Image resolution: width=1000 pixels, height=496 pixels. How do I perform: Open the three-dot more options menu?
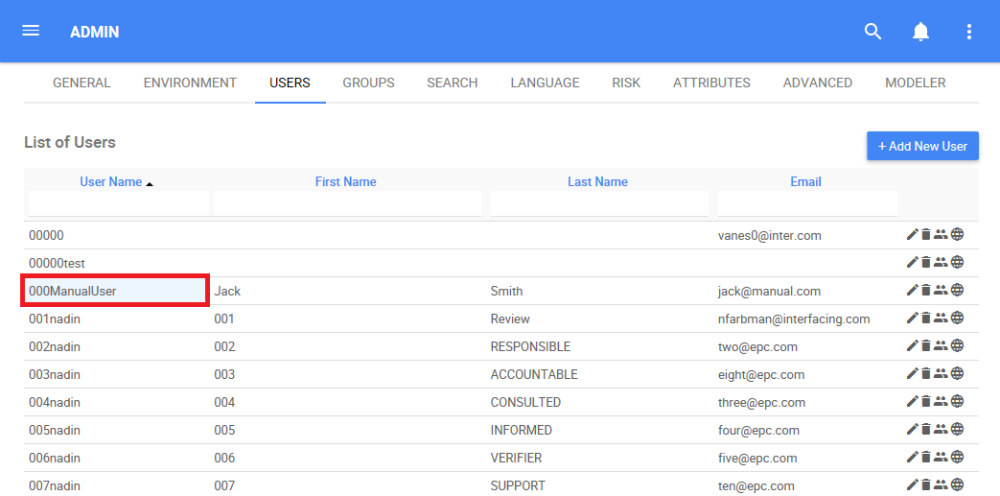pyautogui.click(x=969, y=32)
